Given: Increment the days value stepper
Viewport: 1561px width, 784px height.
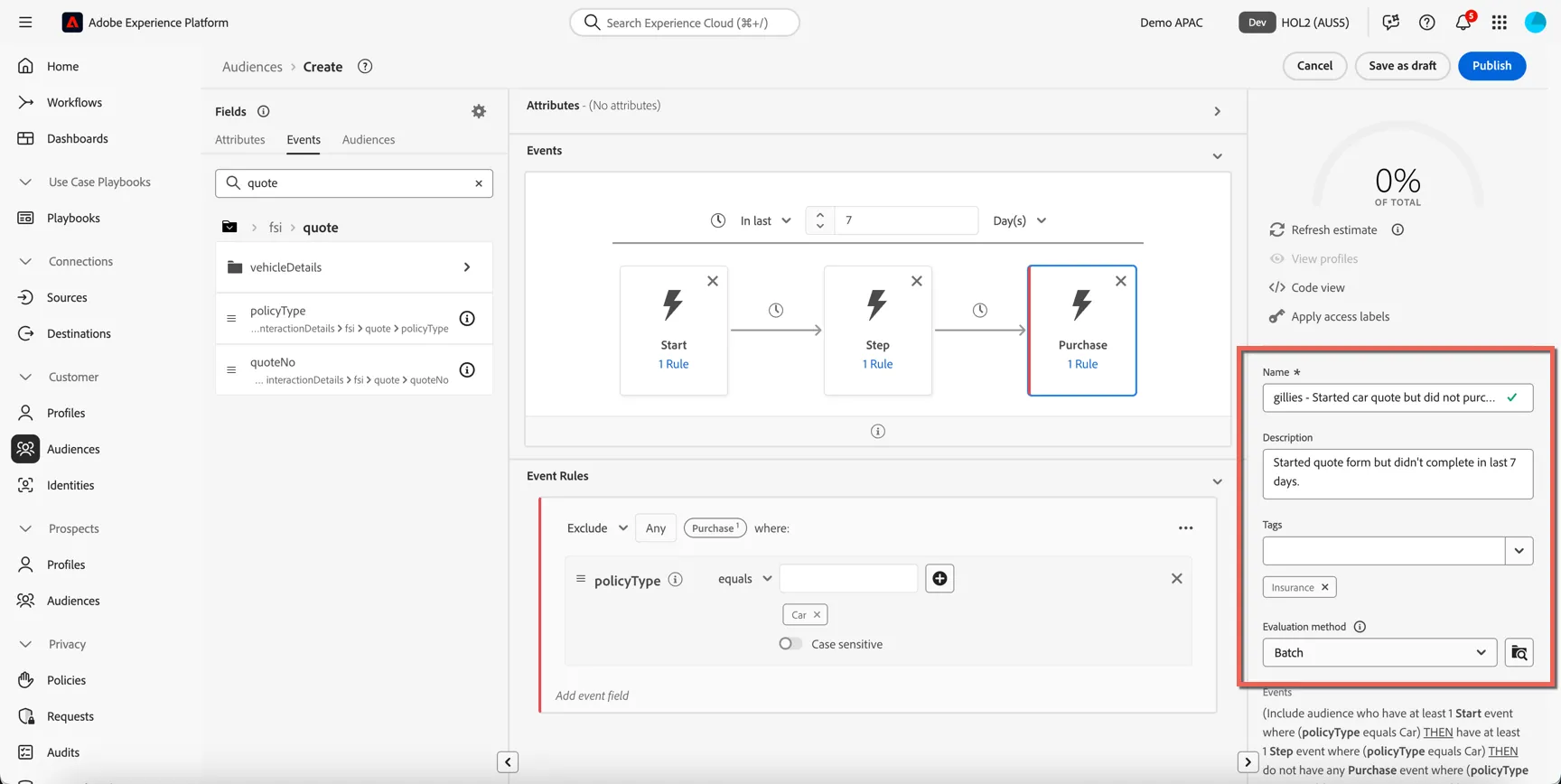Looking at the screenshot, I should 820,214.
